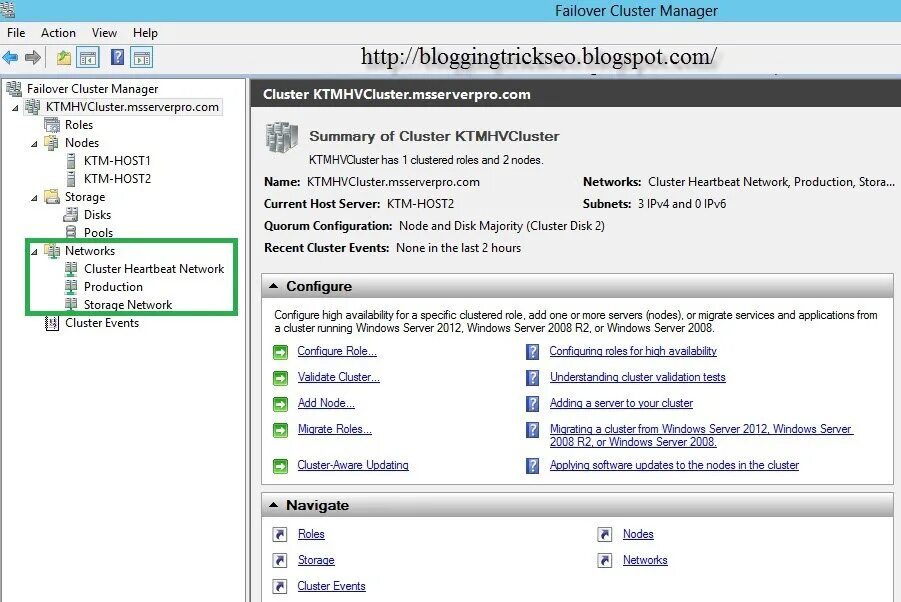Click green arrow icon beside Configure Role
The width and height of the screenshot is (901, 602).
[280, 352]
